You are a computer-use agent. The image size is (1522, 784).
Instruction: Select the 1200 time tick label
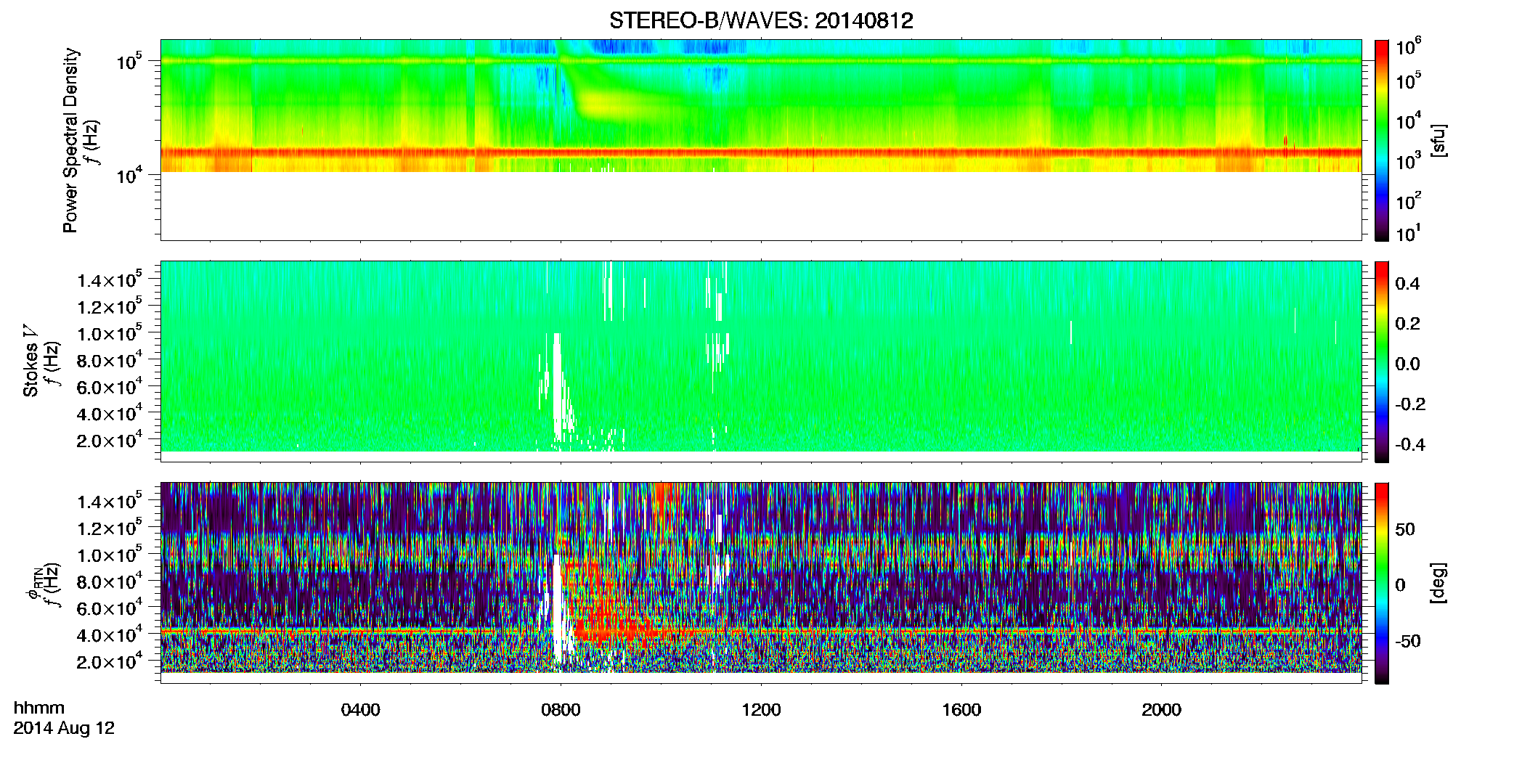point(761,710)
